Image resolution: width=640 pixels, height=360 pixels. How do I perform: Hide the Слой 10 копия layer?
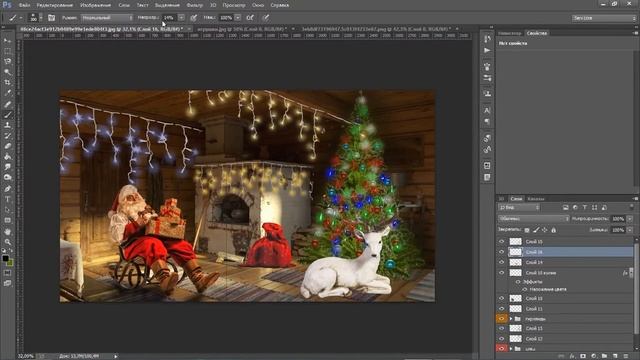click(502, 273)
